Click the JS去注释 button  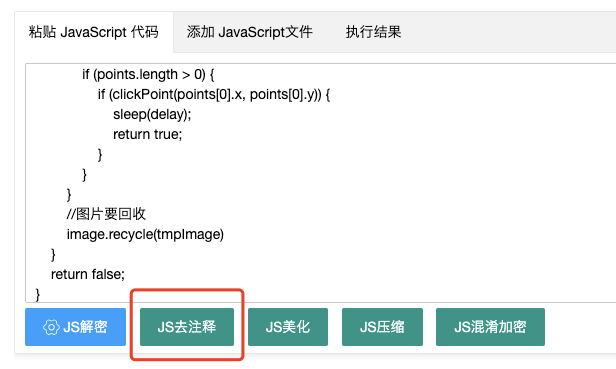(187, 327)
